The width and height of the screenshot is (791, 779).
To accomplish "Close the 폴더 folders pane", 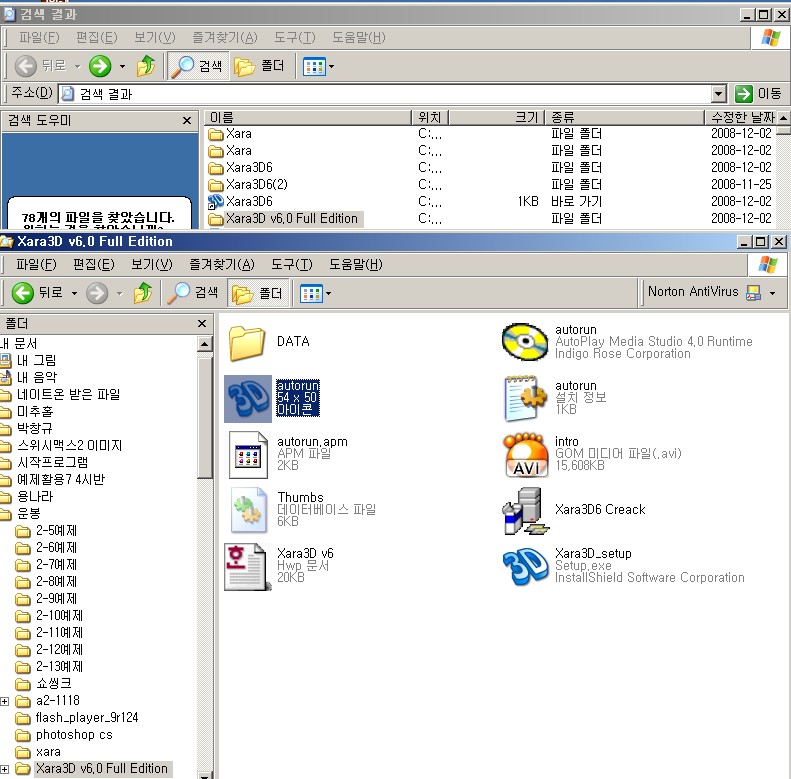I will pyautogui.click(x=202, y=323).
